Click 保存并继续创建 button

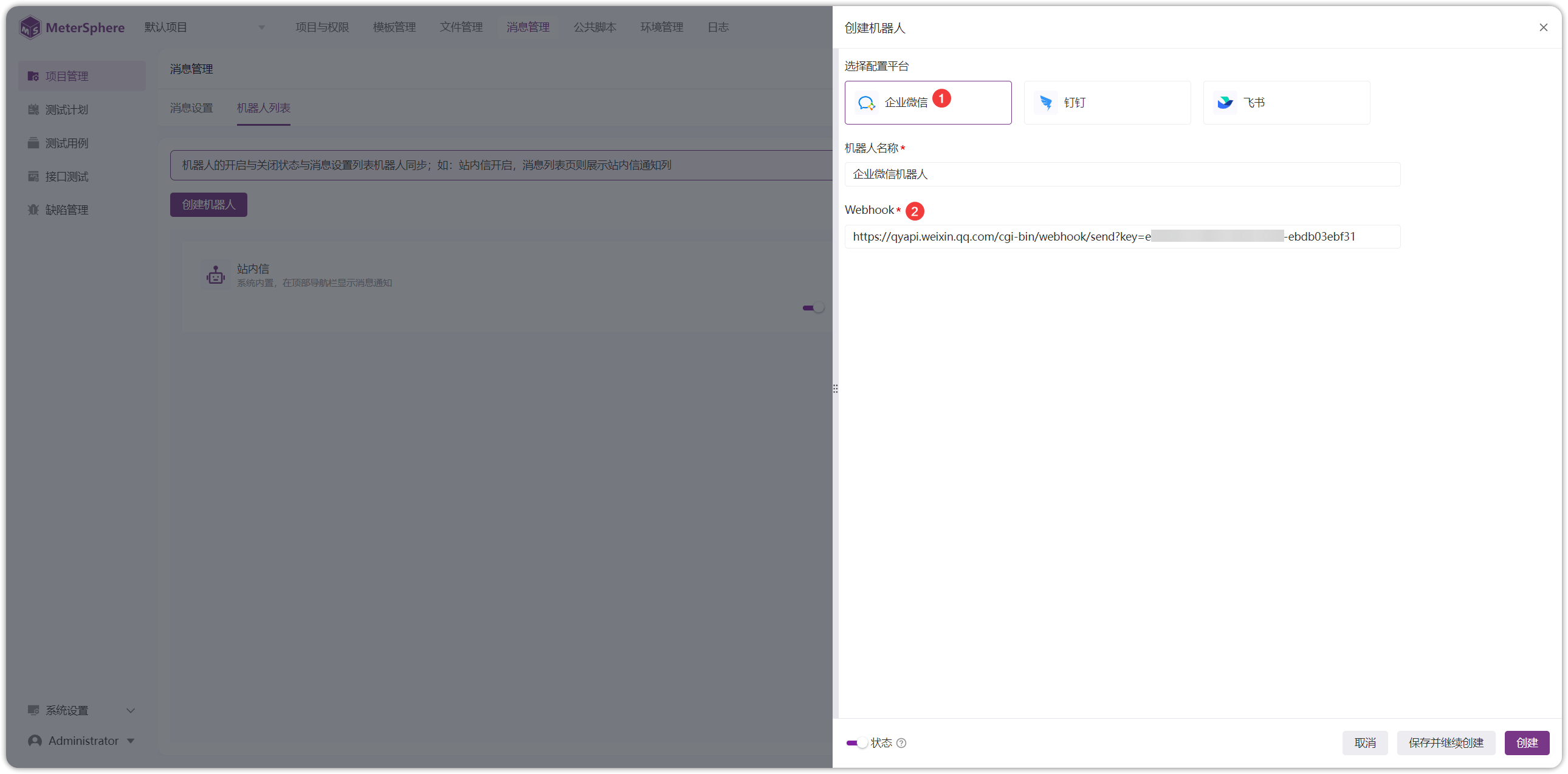point(1446,742)
